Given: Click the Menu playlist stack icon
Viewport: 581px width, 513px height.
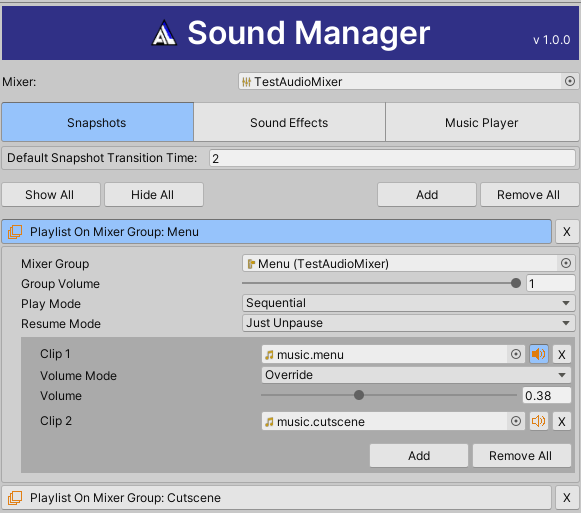Looking at the screenshot, I should (15, 232).
